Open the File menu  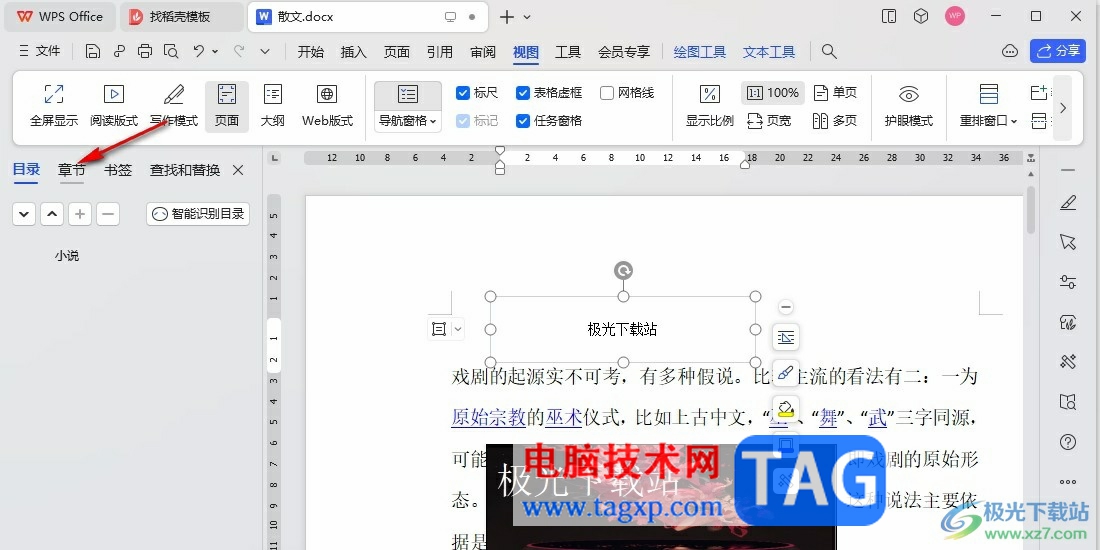40,51
